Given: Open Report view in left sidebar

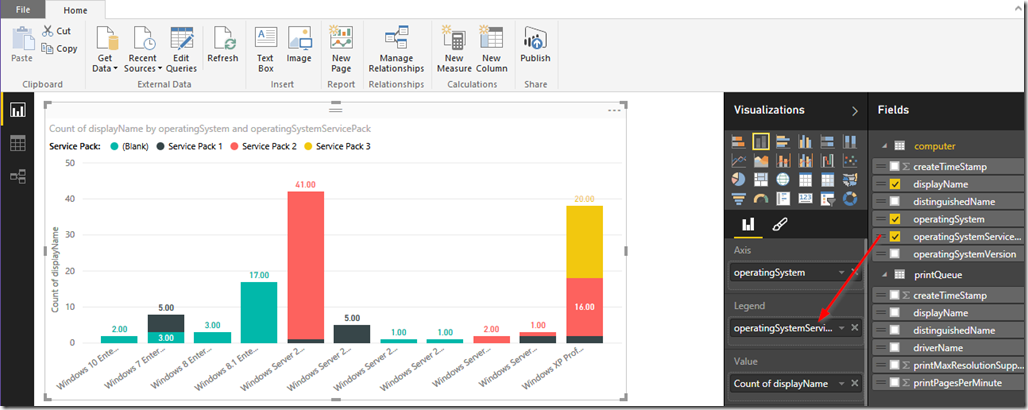Looking at the screenshot, I should point(17,112).
